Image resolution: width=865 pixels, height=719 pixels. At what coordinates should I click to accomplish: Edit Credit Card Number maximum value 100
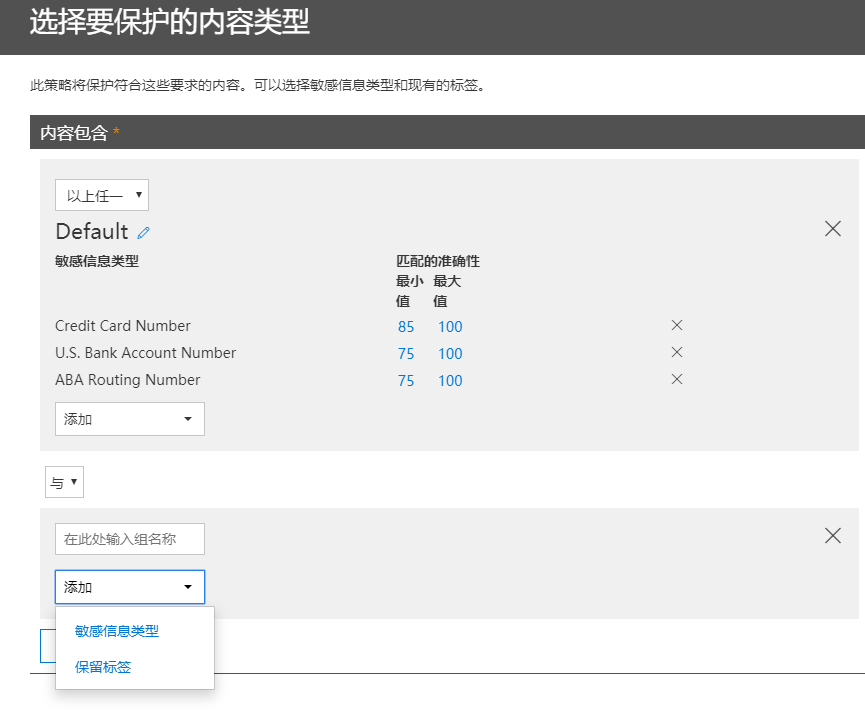pos(450,327)
